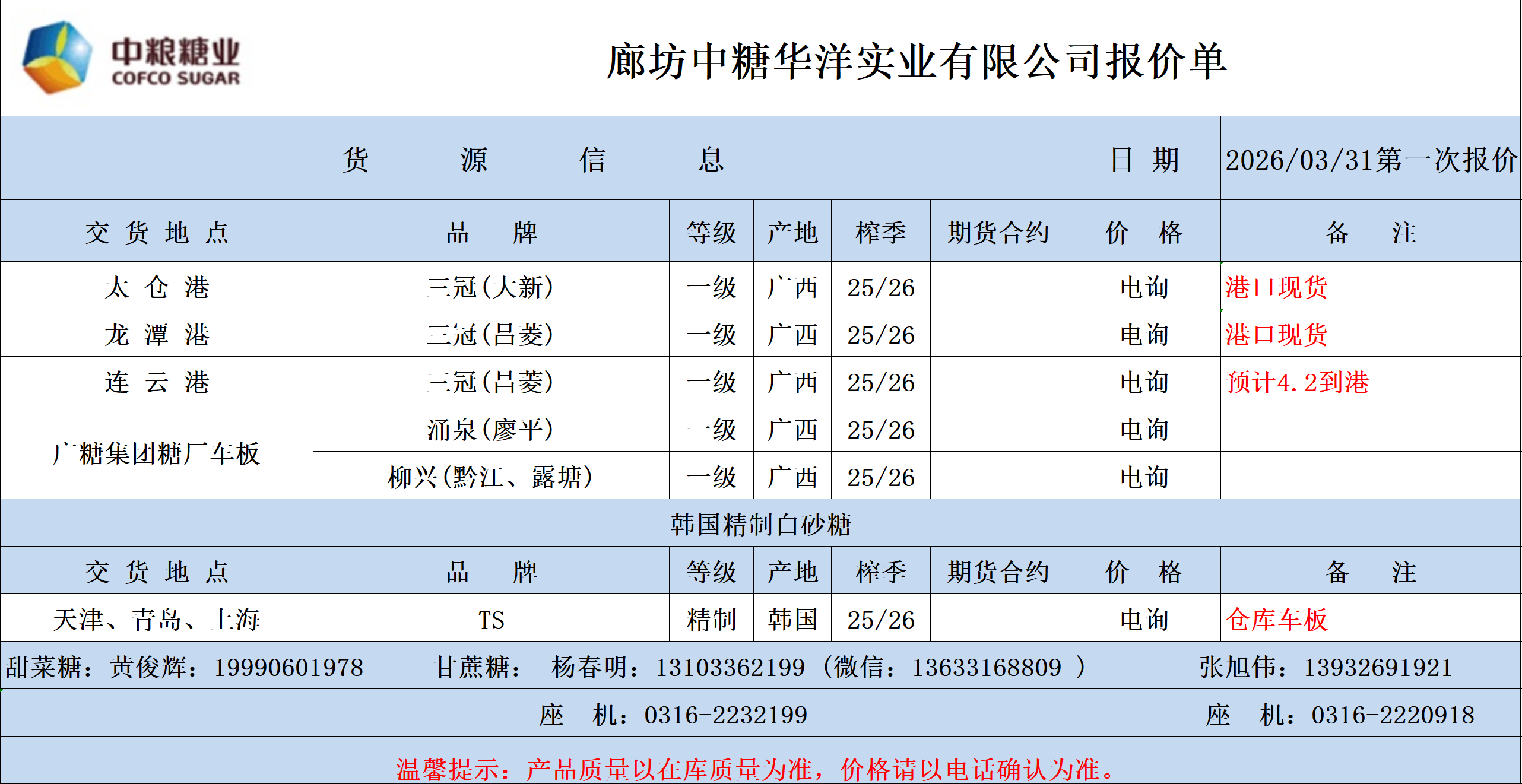Screen dimensions: 1522x784
Task: Click 25/26 season in the 太仓港 row
Action: pos(881,286)
